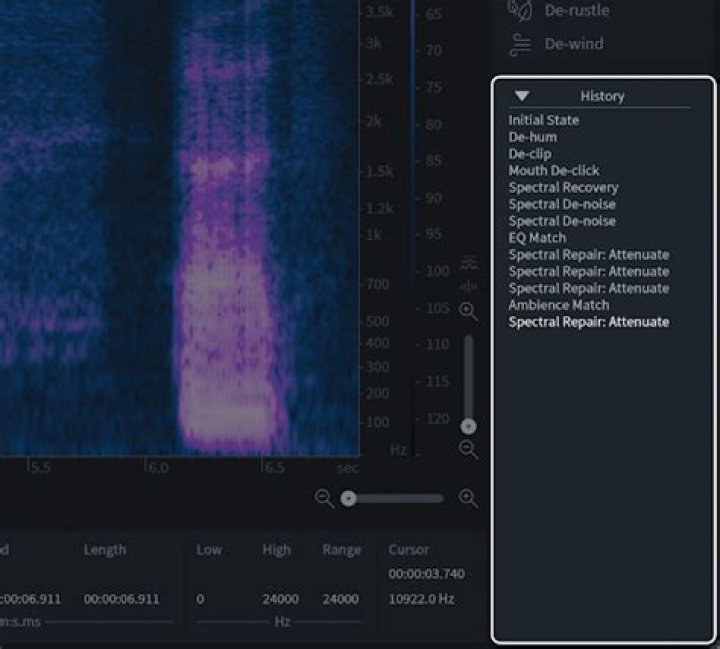720x649 pixels.
Task: Select the EQ Match history step
Action: 537,238
